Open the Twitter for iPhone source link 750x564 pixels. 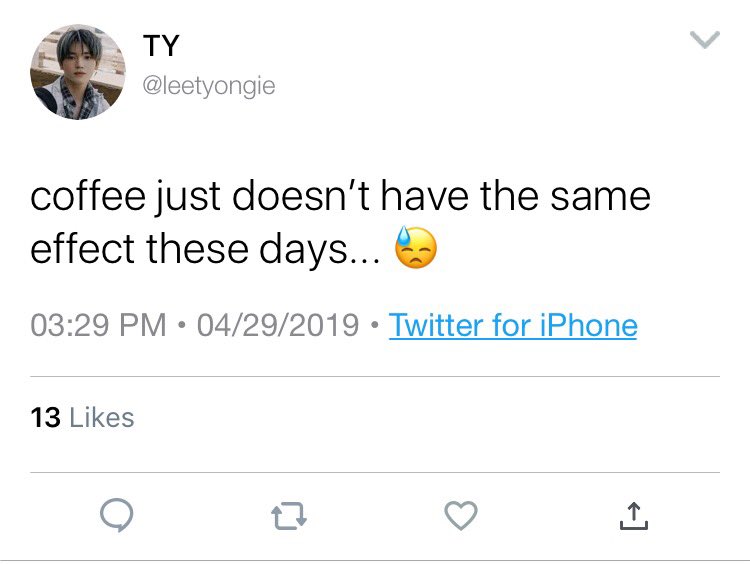(513, 325)
